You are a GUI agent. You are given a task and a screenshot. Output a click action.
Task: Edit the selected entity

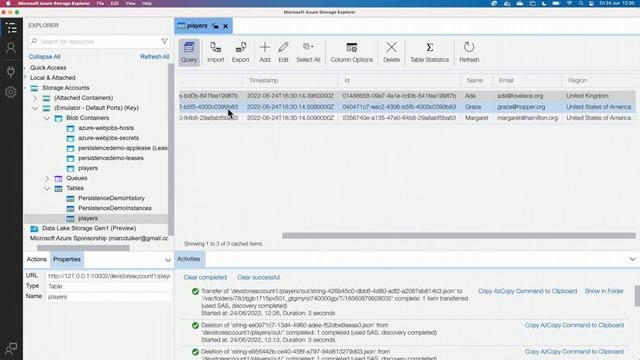point(283,53)
